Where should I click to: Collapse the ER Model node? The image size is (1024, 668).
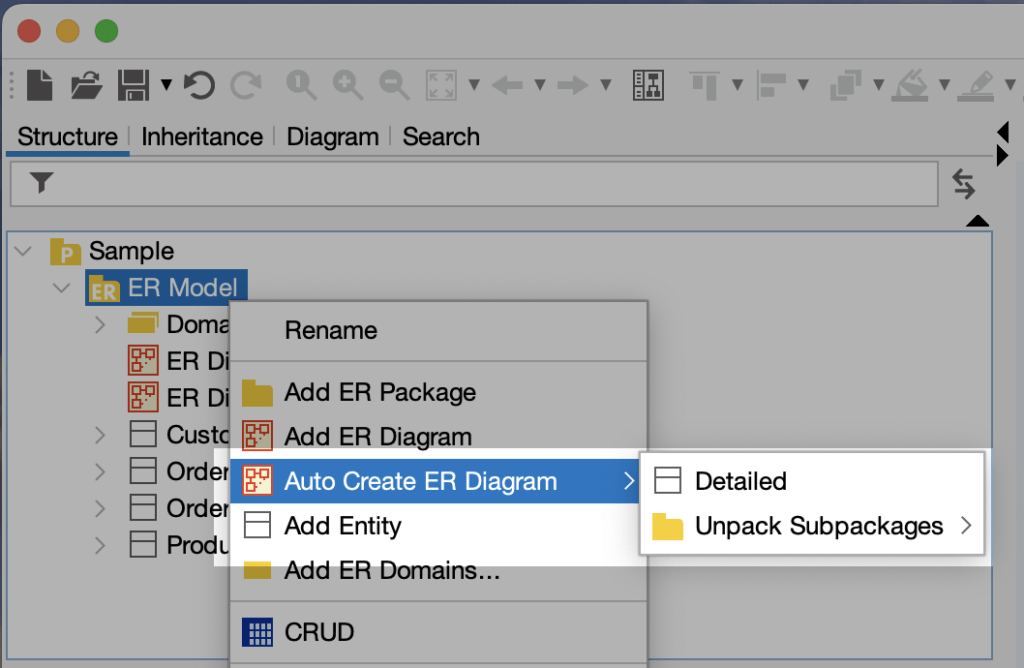(x=61, y=288)
